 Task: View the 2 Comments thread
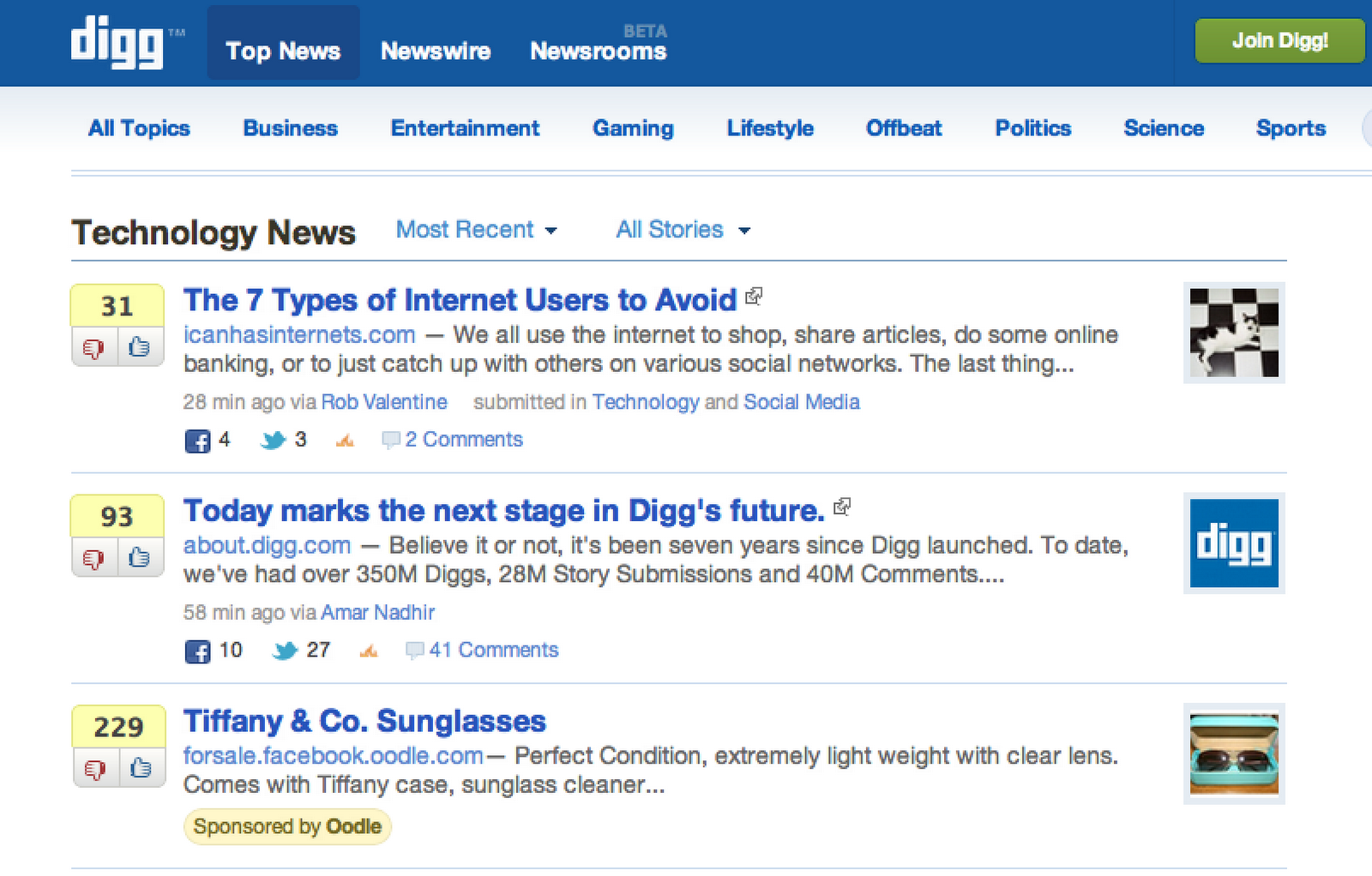(464, 440)
